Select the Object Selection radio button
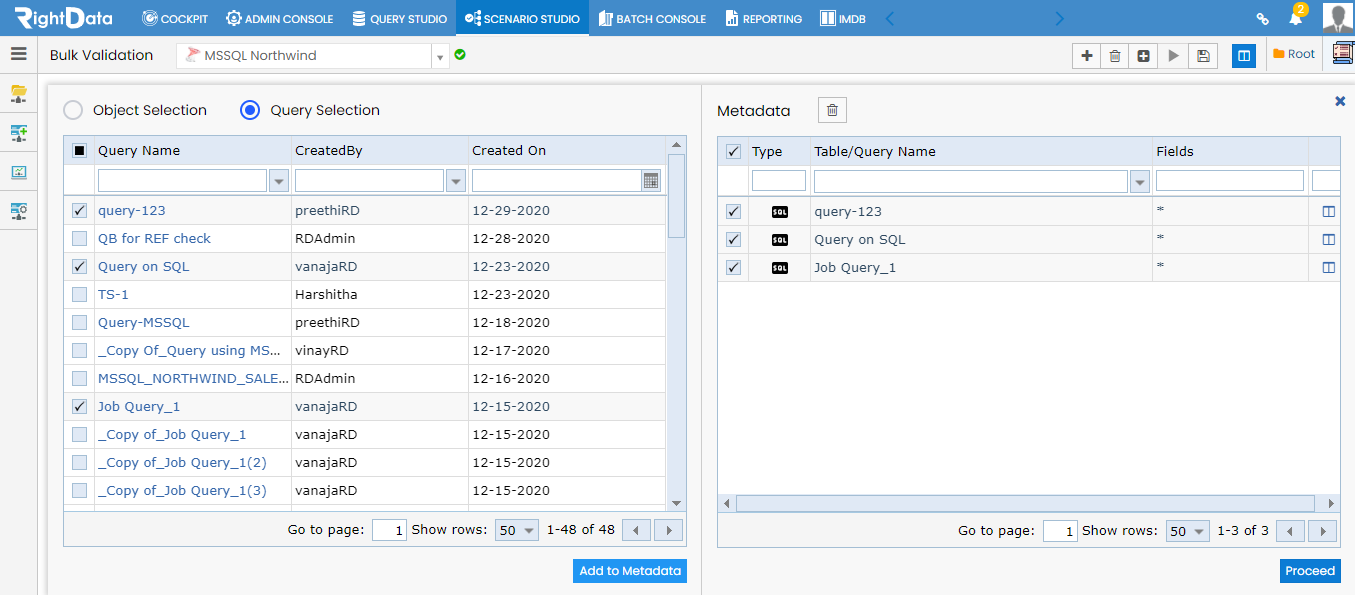 73,110
